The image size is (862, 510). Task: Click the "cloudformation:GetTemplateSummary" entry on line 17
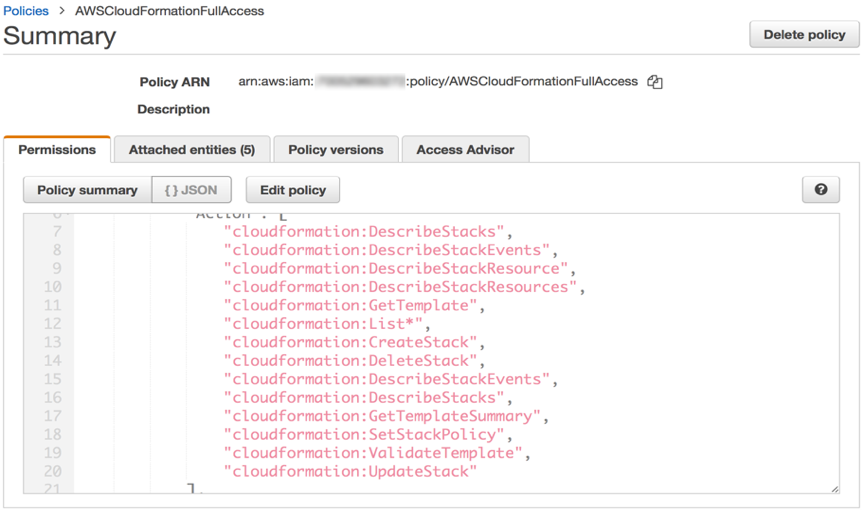382,416
